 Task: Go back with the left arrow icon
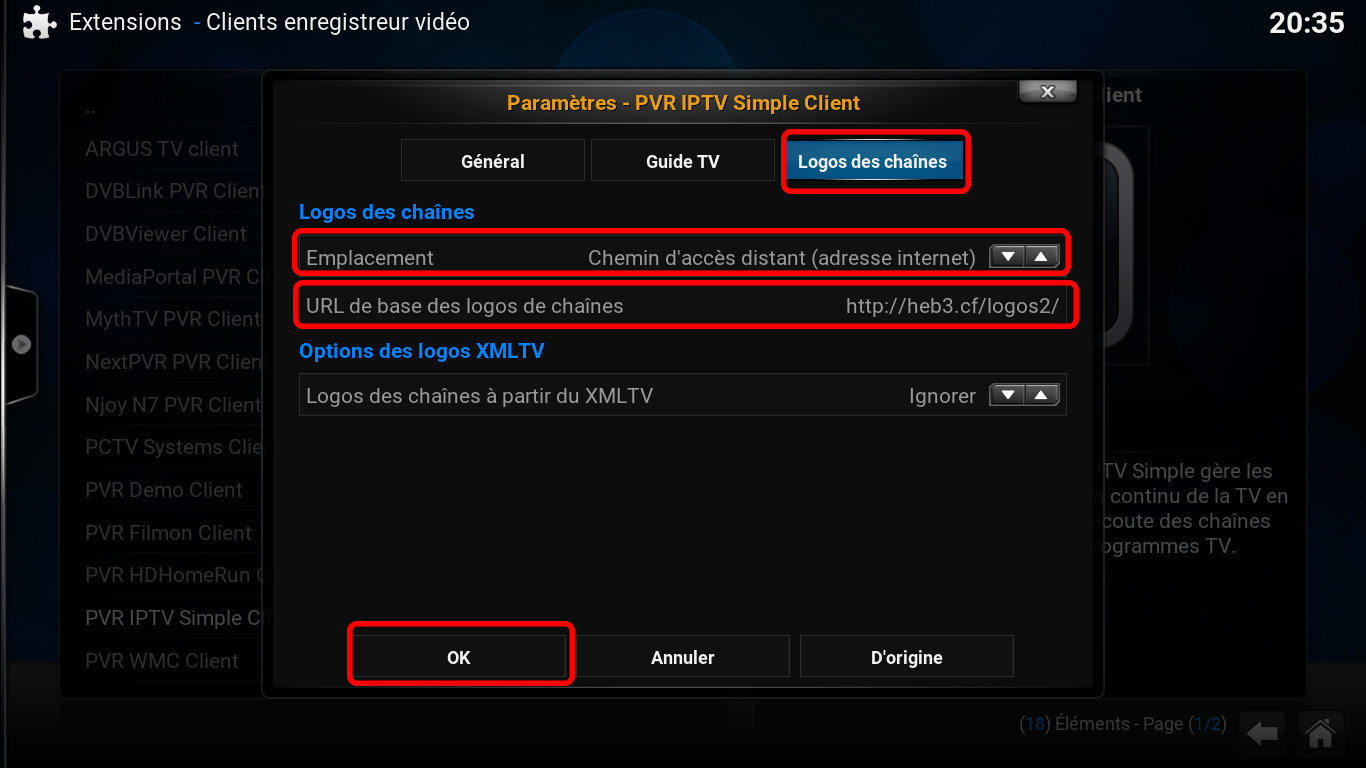coord(1262,734)
